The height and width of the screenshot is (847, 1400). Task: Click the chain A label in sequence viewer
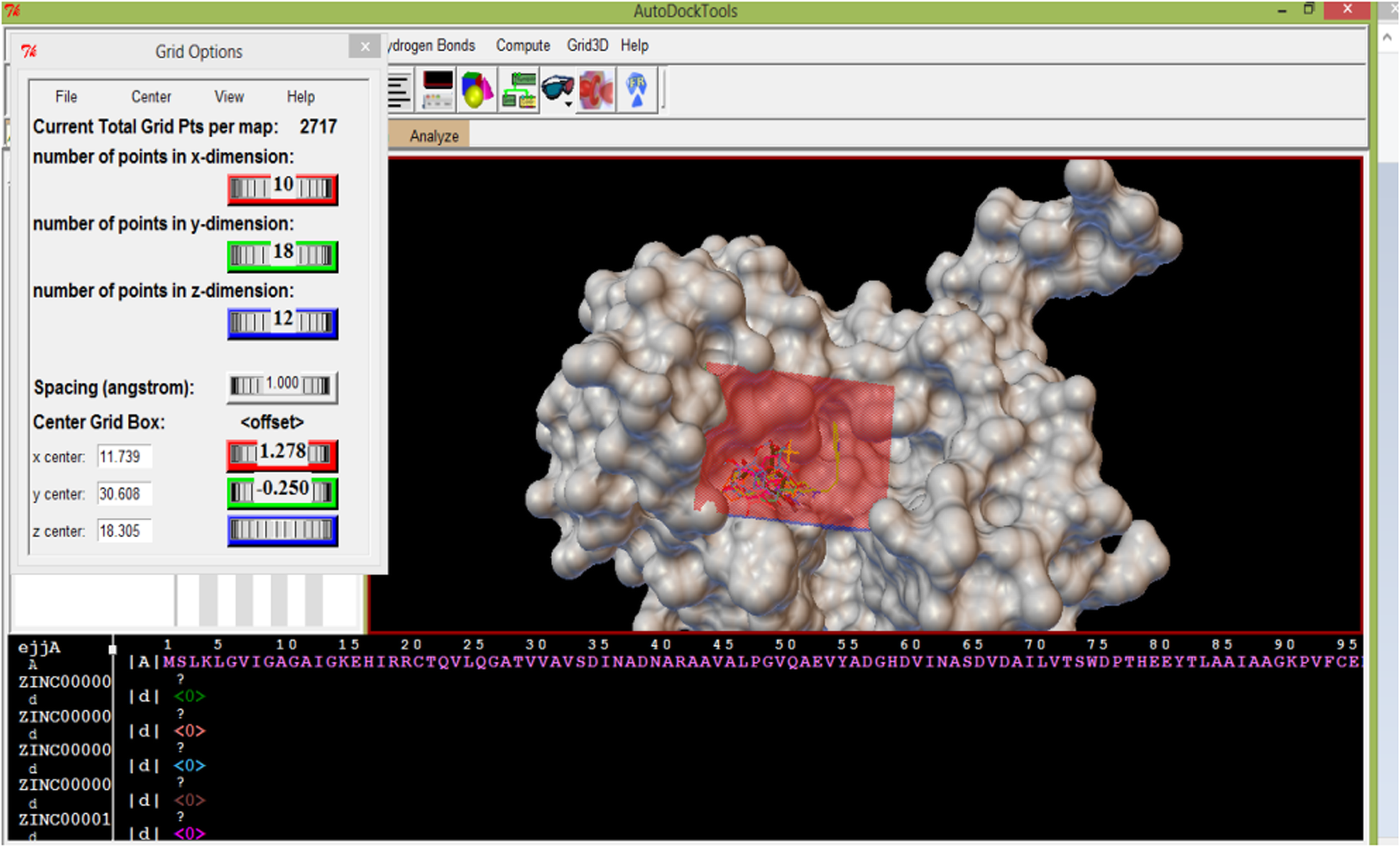click(144, 661)
